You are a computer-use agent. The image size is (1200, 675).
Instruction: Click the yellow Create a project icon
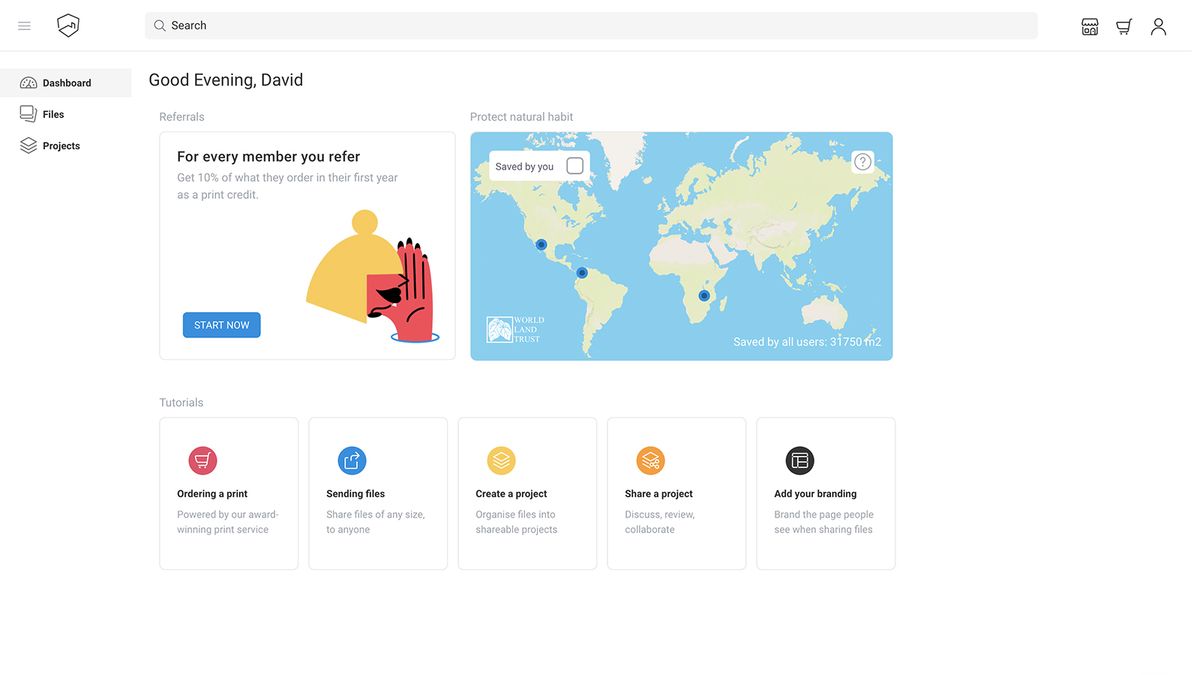point(500,459)
